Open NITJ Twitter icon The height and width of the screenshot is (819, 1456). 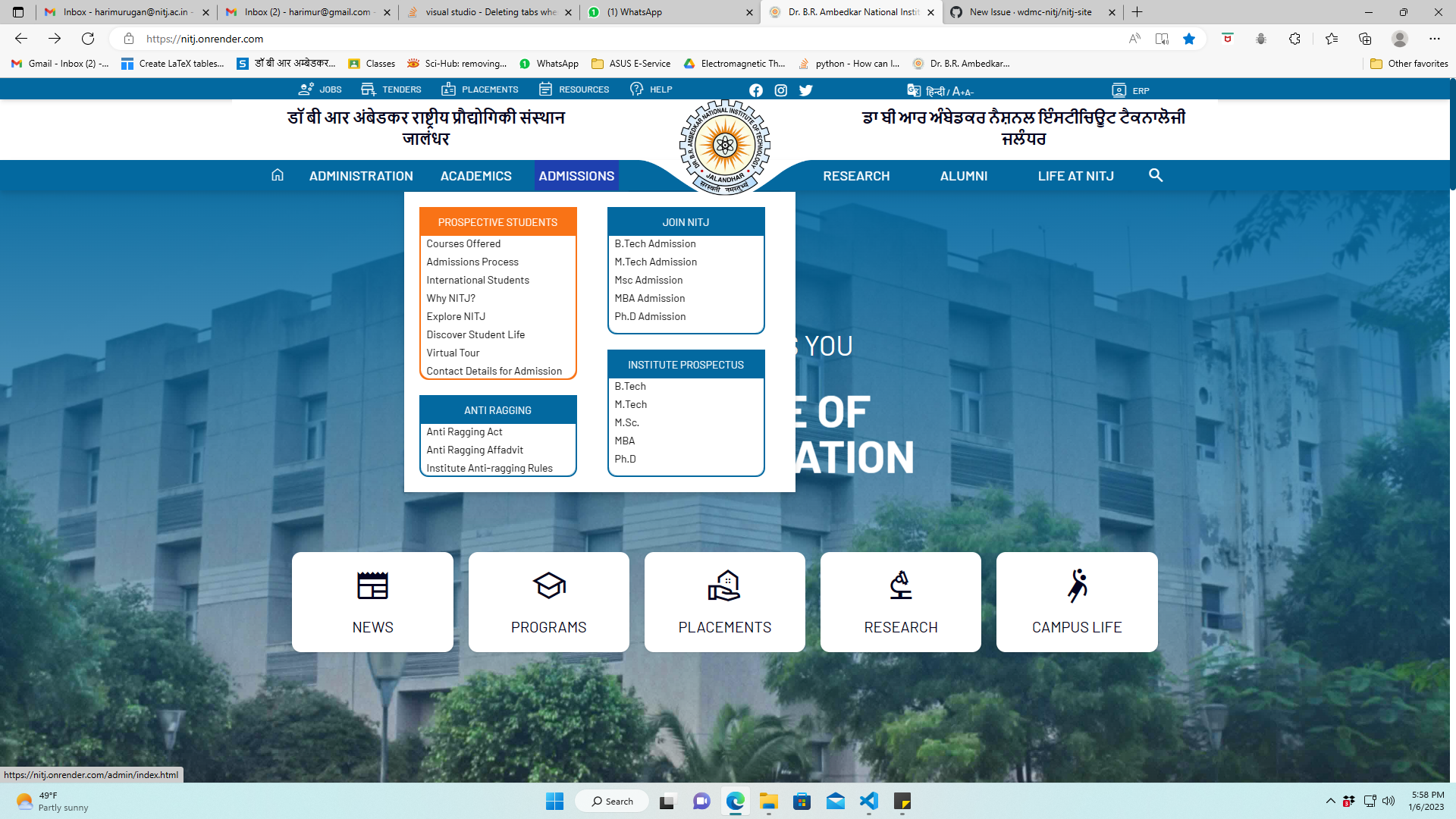pyautogui.click(x=806, y=90)
